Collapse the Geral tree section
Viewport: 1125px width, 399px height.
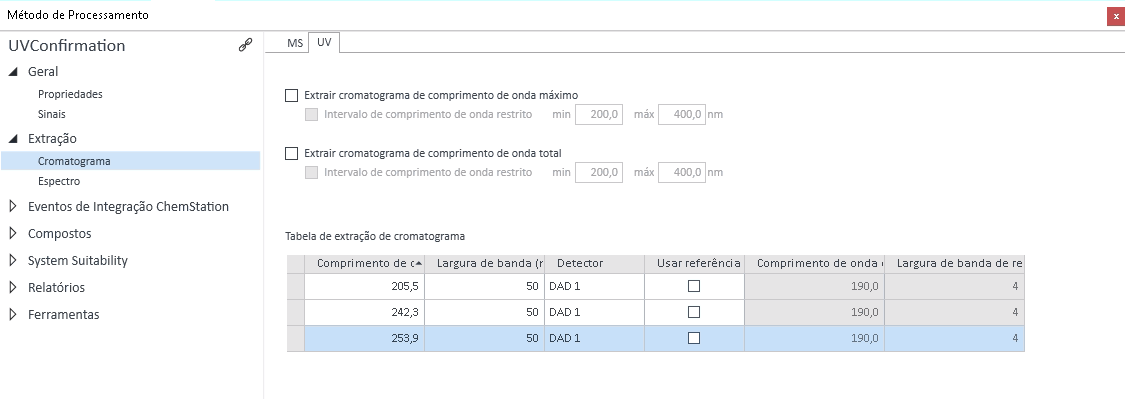(x=12, y=72)
